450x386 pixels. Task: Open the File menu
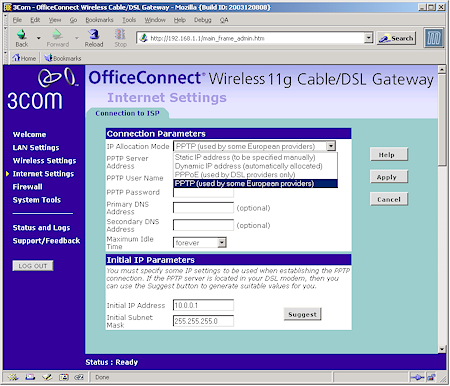(17, 20)
